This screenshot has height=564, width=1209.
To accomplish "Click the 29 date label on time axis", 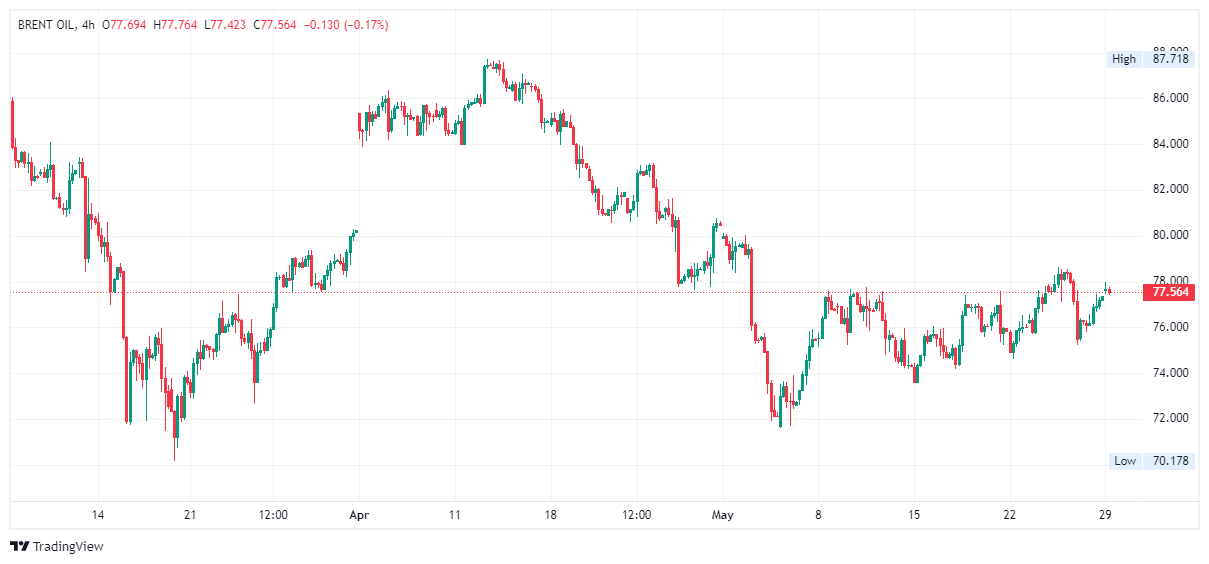I will click(x=1105, y=515).
